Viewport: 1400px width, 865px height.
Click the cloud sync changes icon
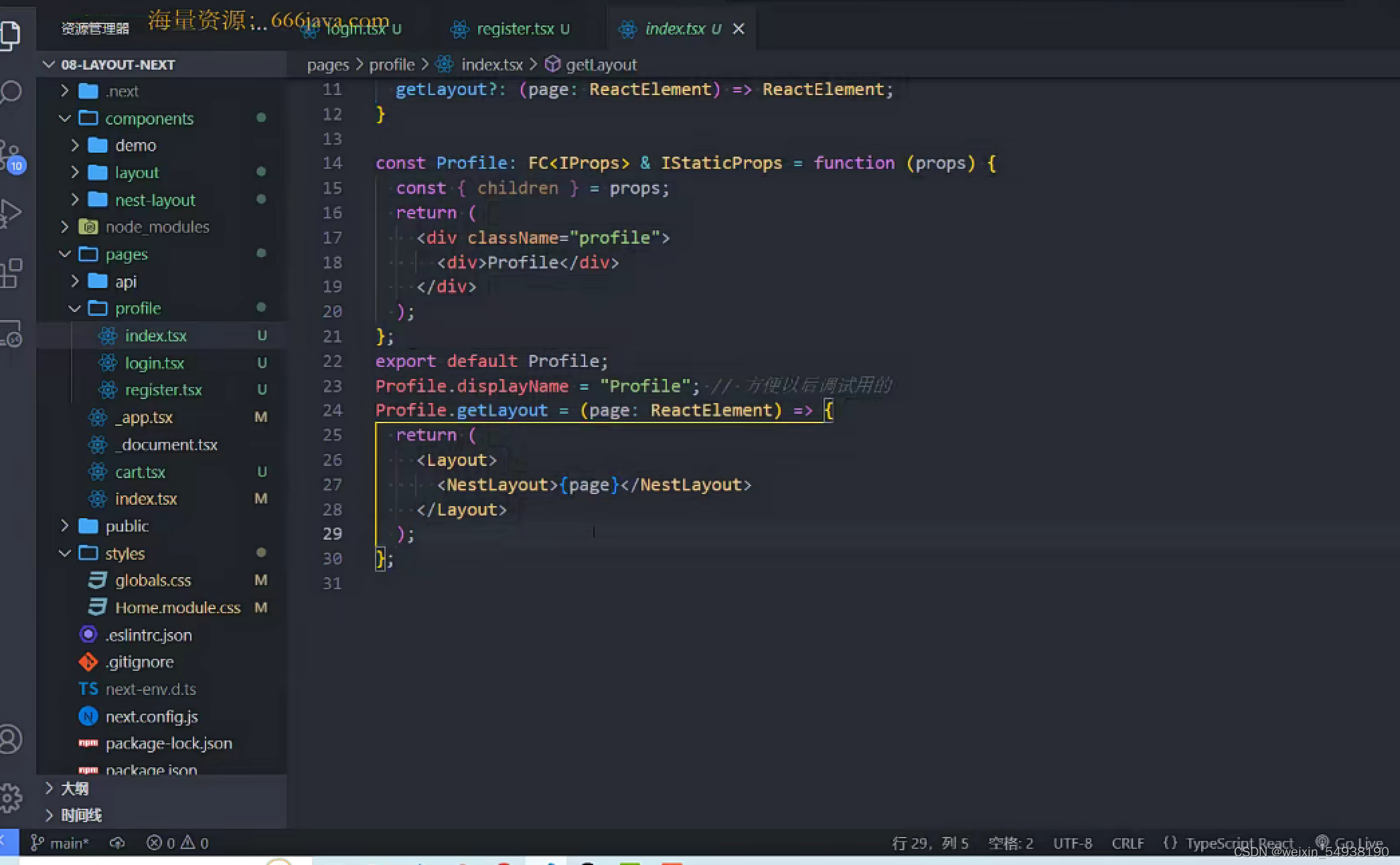pyautogui.click(x=117, y=843)
